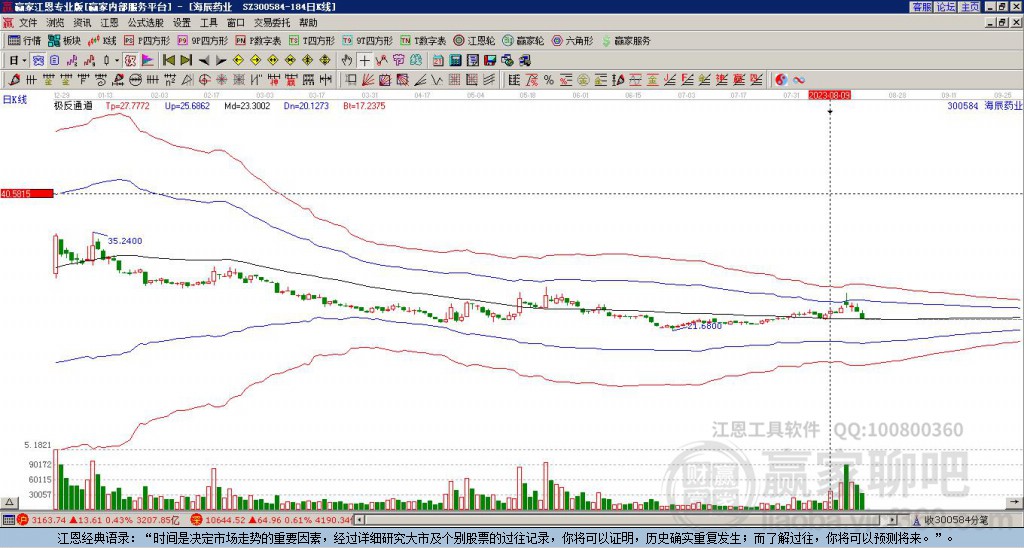Click the 日K线 chart label
Screen dimensions: 1024x548
pyautogui.click(x=15, y=100)
